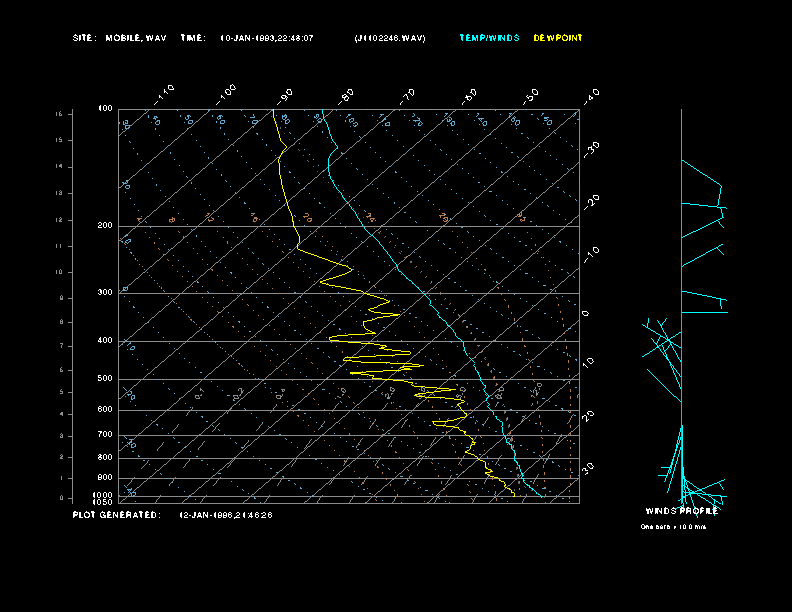This screenshot has width=792, height=612.
Task: Click the '16' height axis label
Action: coord(60,114)
